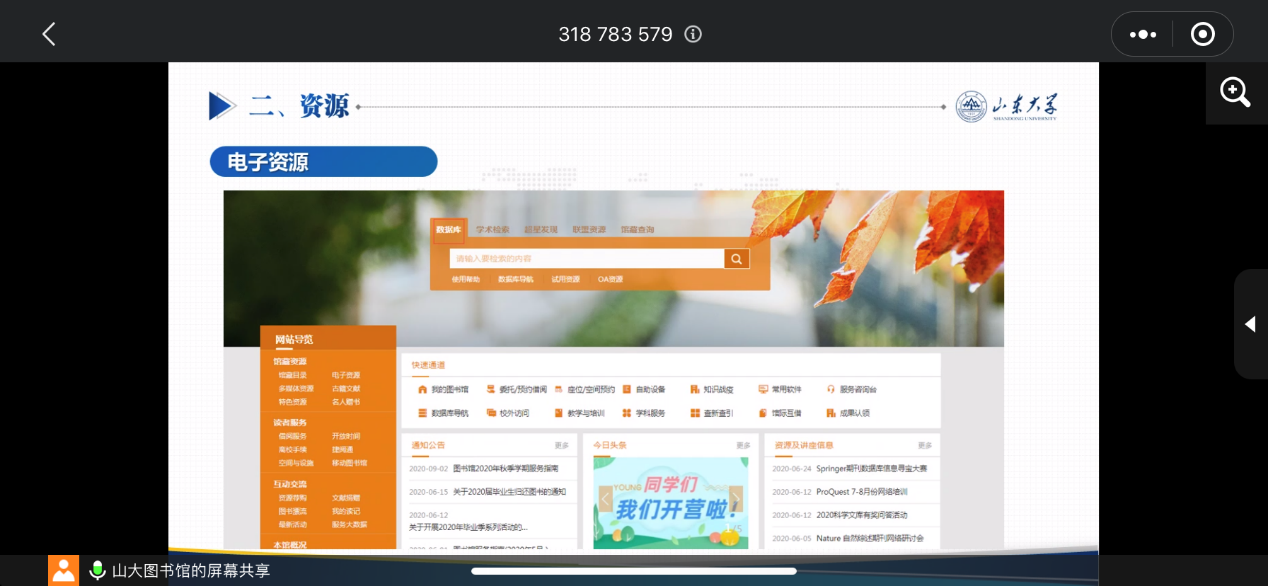Click the orange search button in the search box
The width and height of the screenshot is (1268, 586).
(x=737, y=259)
